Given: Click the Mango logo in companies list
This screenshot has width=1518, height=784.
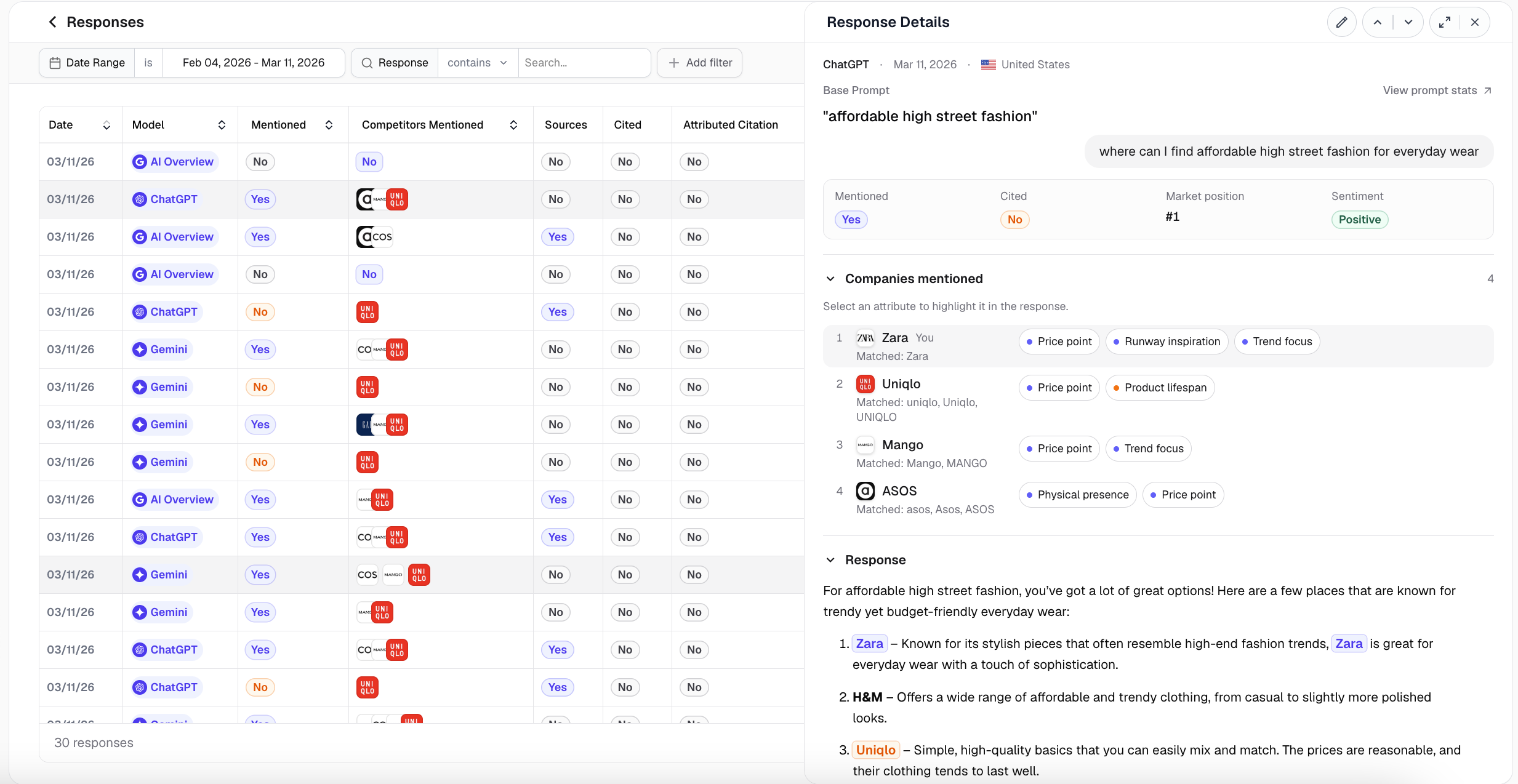Looking at the screenshot, I should tap(865, 445).
